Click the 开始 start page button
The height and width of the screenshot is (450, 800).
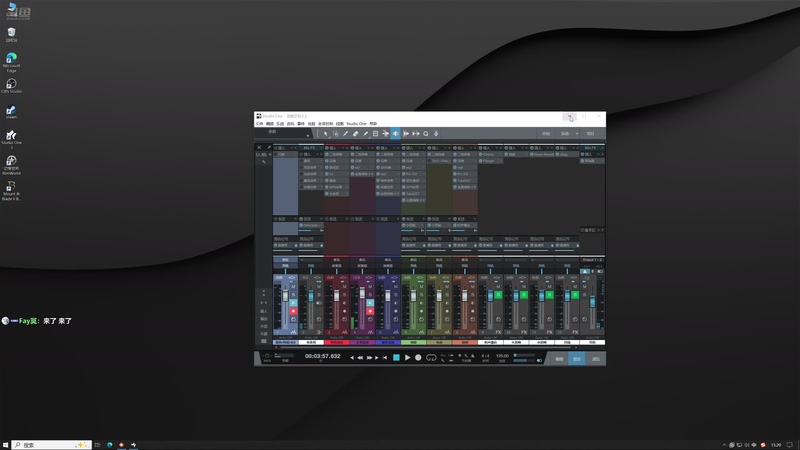pyautogui.click(x=546, y=134)
